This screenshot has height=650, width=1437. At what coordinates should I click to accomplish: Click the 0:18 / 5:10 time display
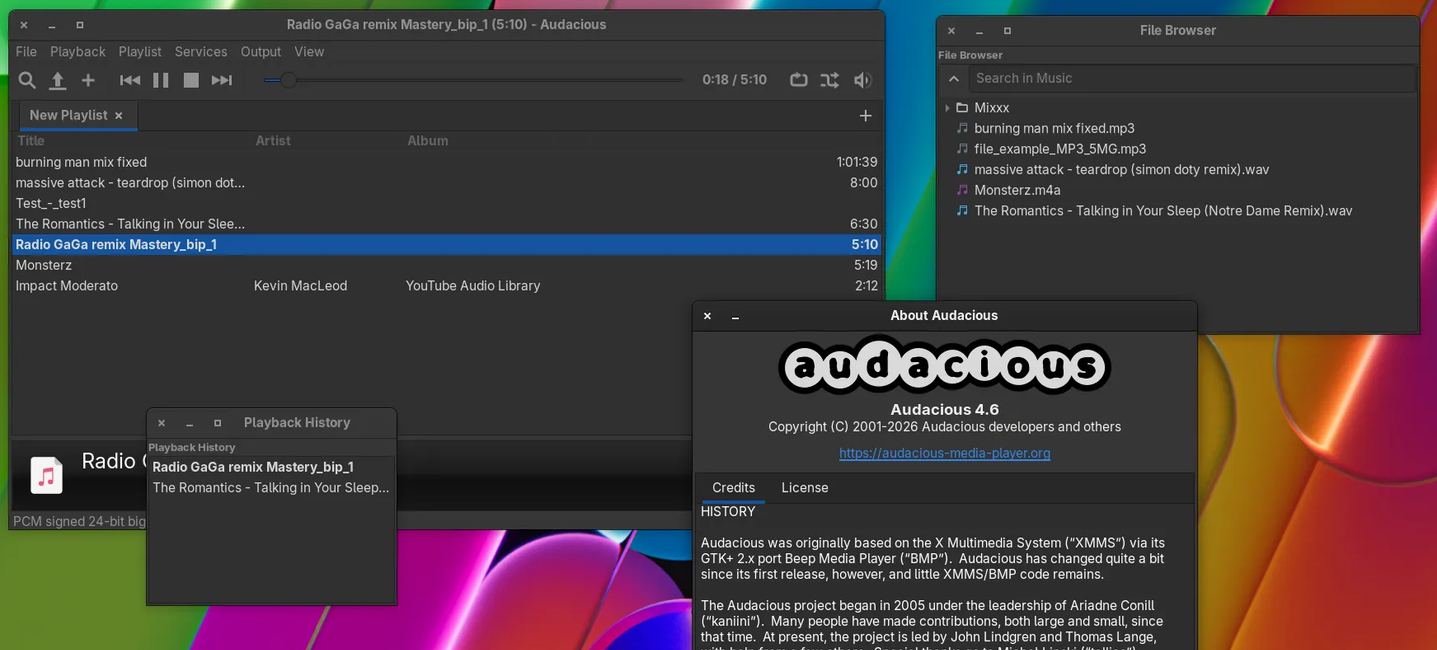(734, 80)
